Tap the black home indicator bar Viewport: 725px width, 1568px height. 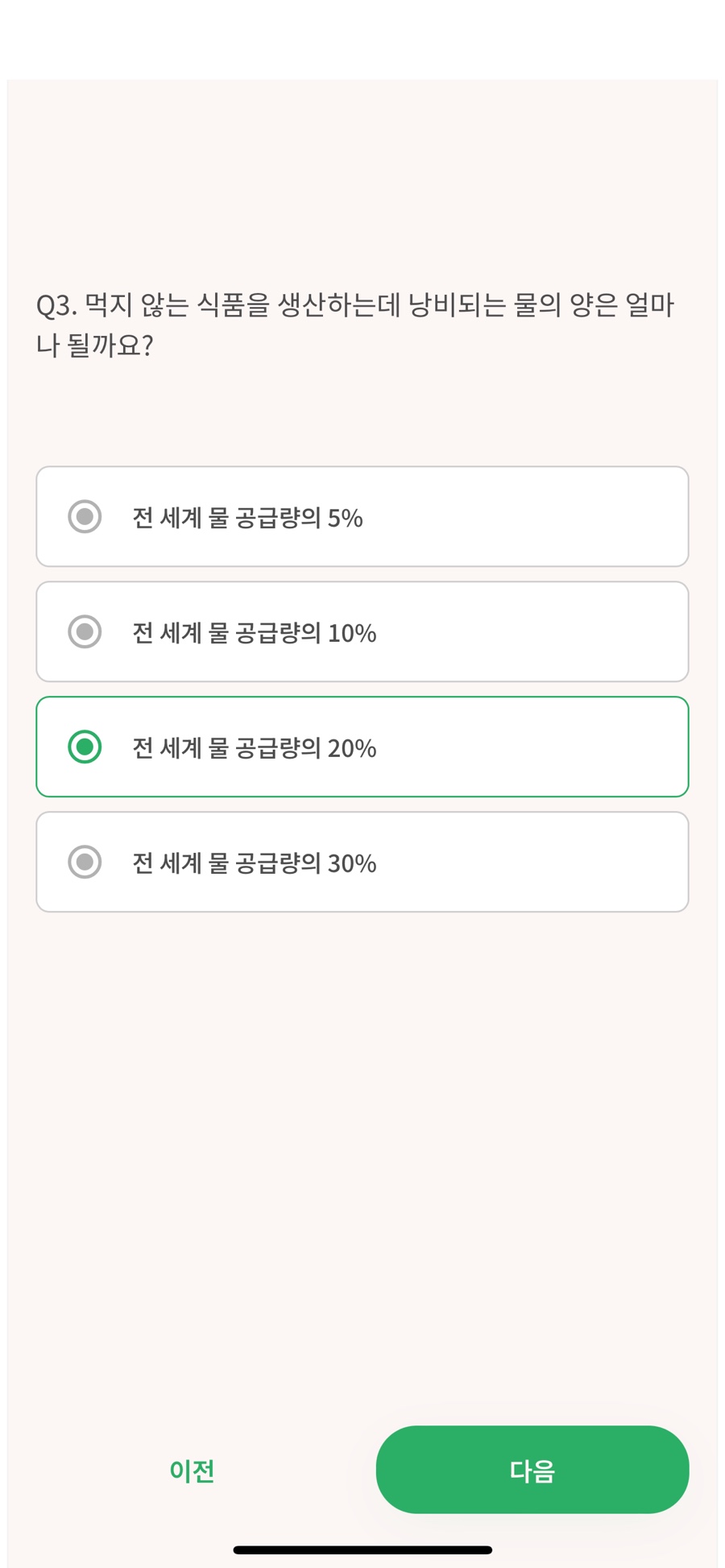tap(362, 1549)
